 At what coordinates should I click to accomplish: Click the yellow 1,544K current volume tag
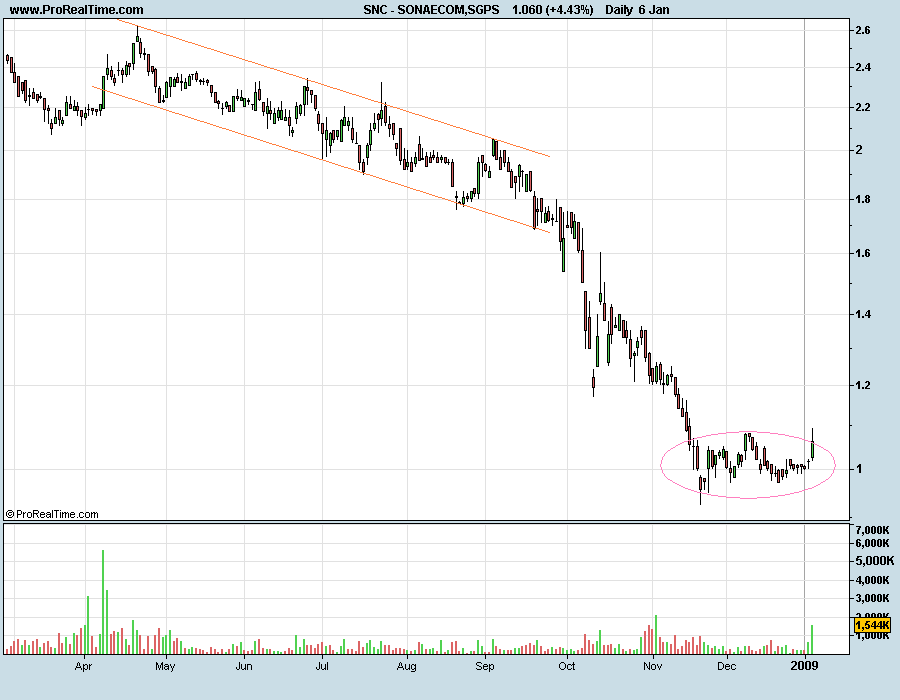point(872,625)
